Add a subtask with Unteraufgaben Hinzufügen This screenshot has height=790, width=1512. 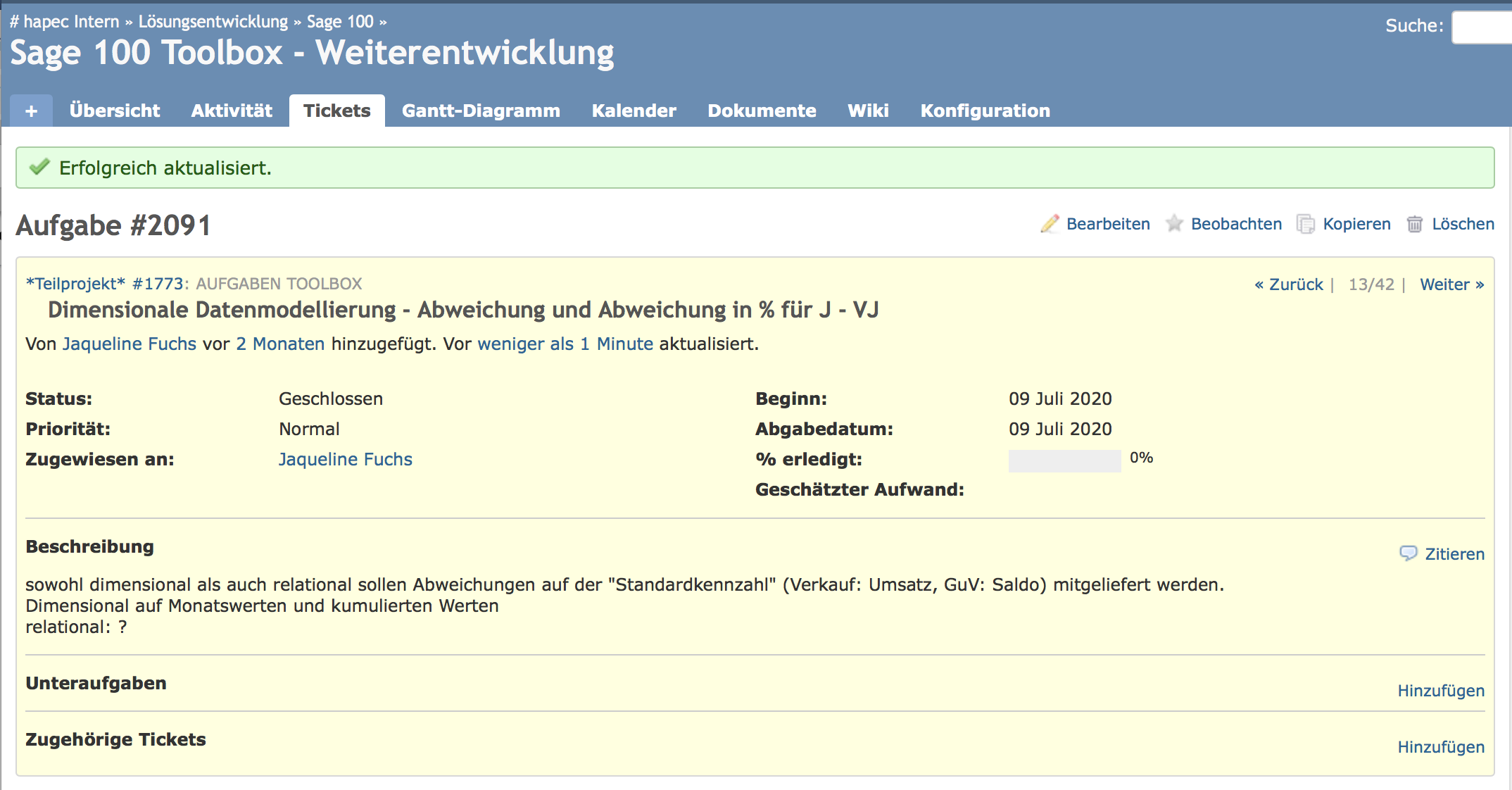[x=1440, y=691]
